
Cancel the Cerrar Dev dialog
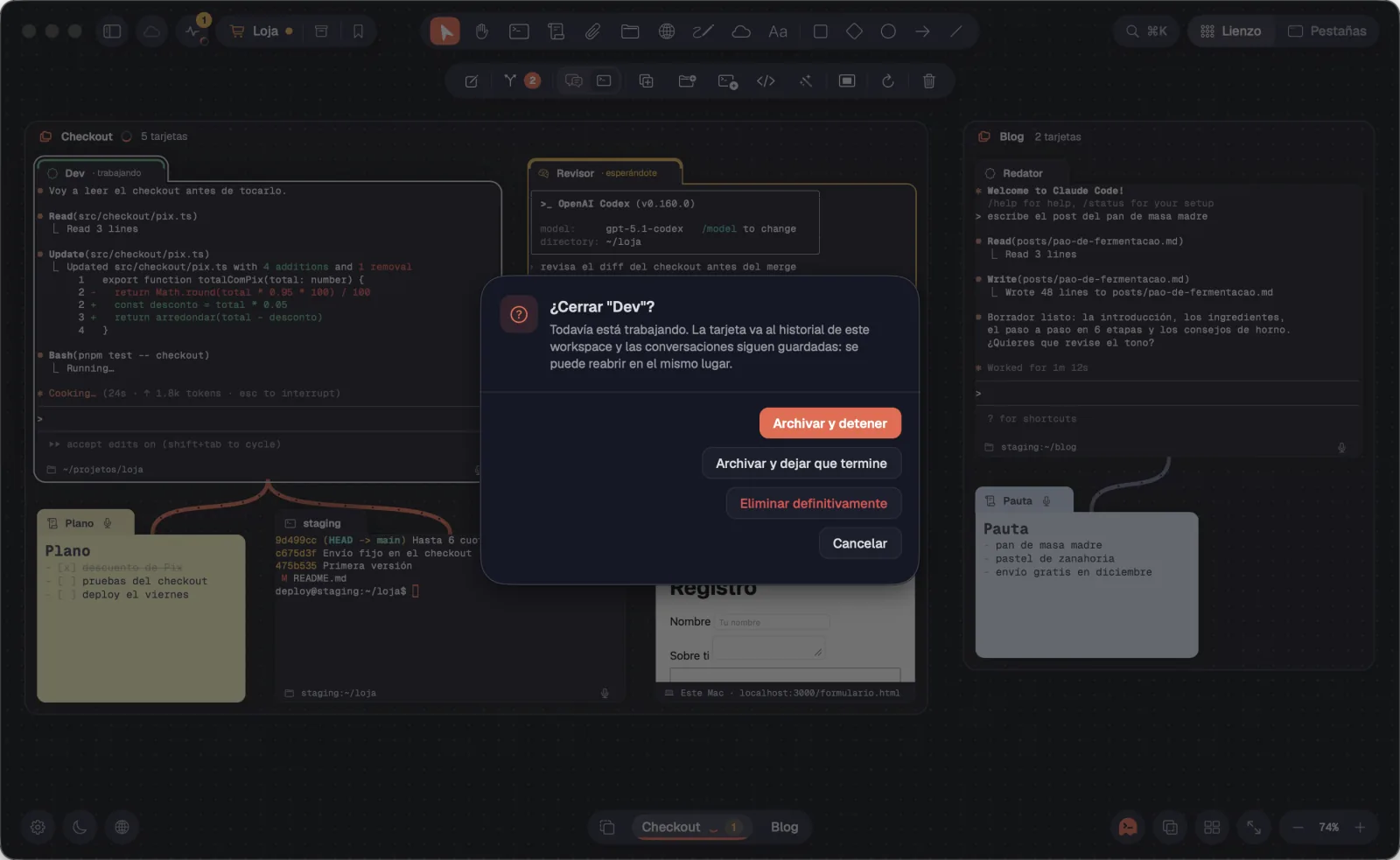click(x=859, y=543)
